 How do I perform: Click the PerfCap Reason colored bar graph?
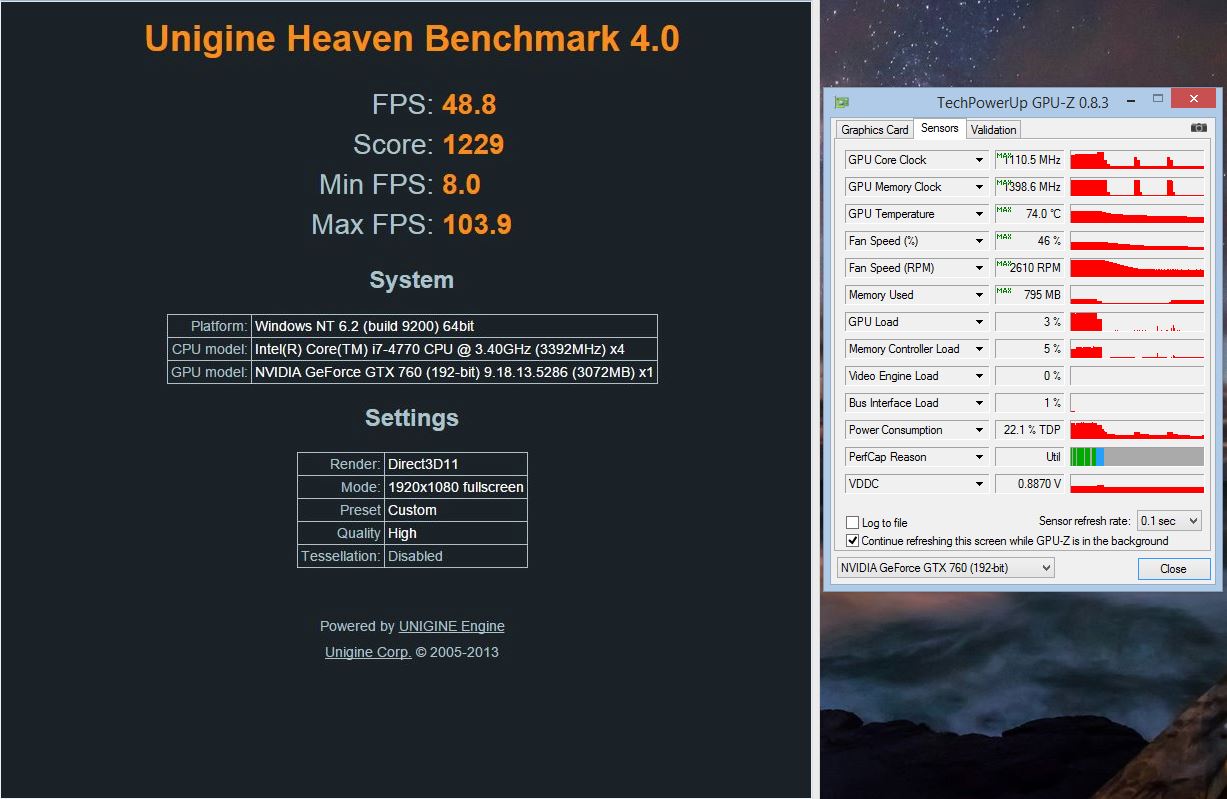point(1137,457)
